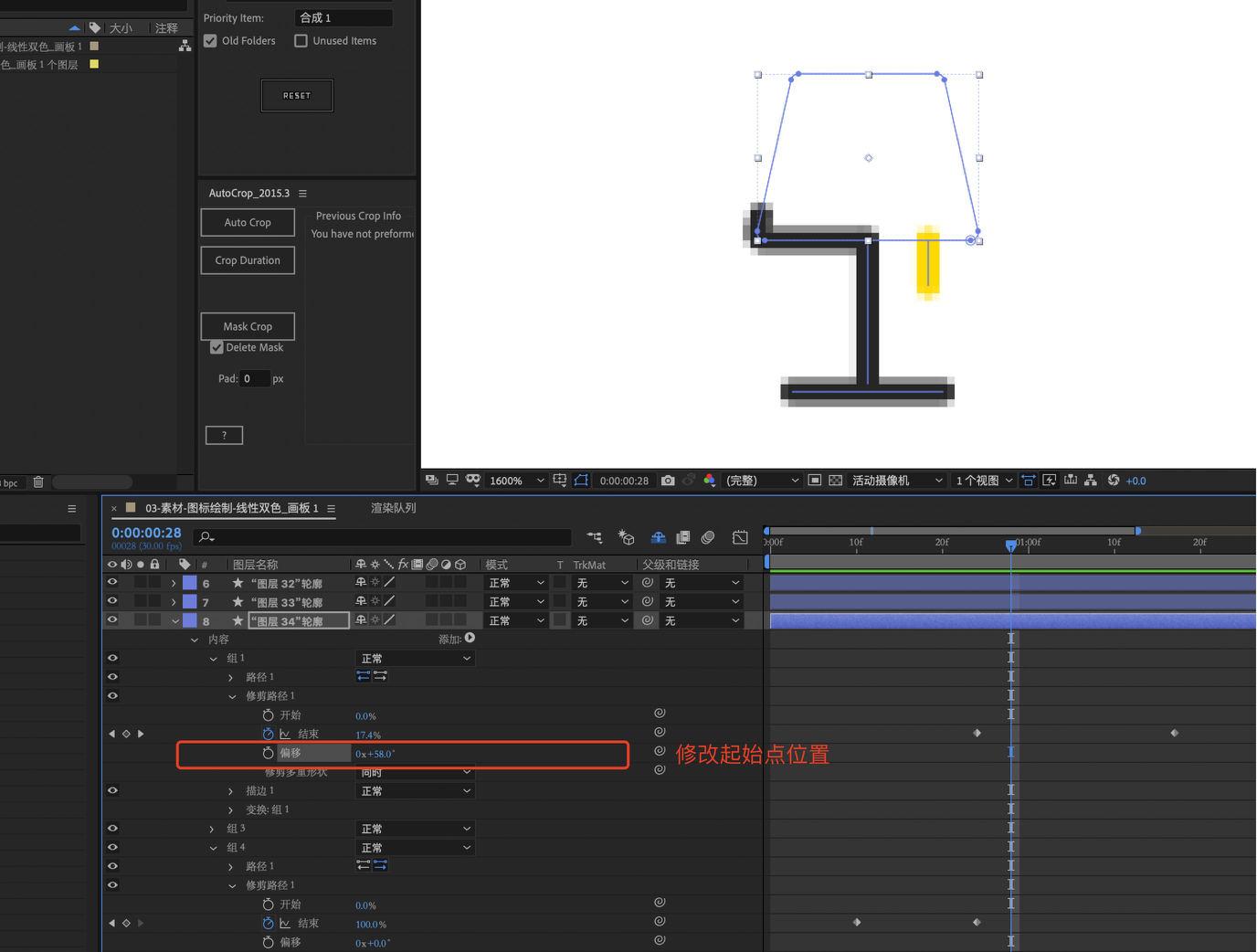Toggle stopwatch for group 1 start property

coord(268,715)
